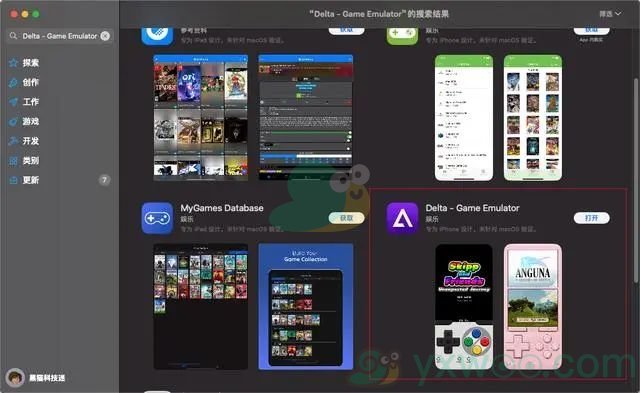Viewport: 640px width, 393px height.
Task: View green app's list view phone screenshot
Action: pyautogui.click(x=464, y=118)
